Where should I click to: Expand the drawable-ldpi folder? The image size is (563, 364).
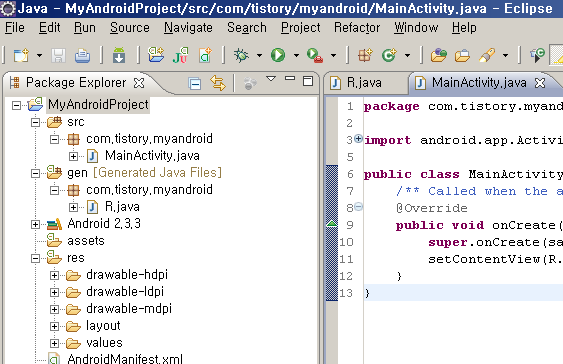[54, 293]
